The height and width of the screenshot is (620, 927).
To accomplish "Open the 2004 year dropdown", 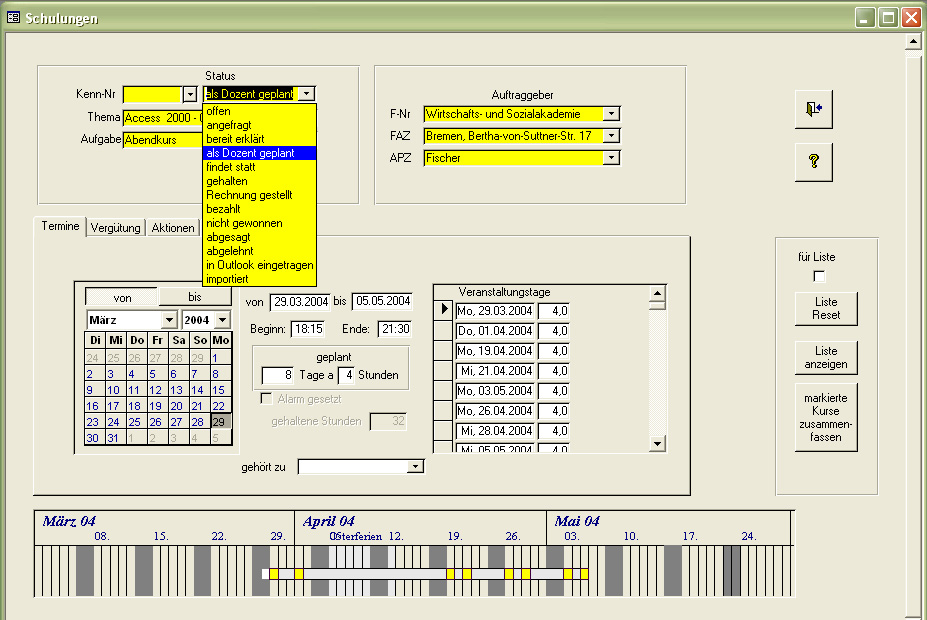I will point(222,320).
